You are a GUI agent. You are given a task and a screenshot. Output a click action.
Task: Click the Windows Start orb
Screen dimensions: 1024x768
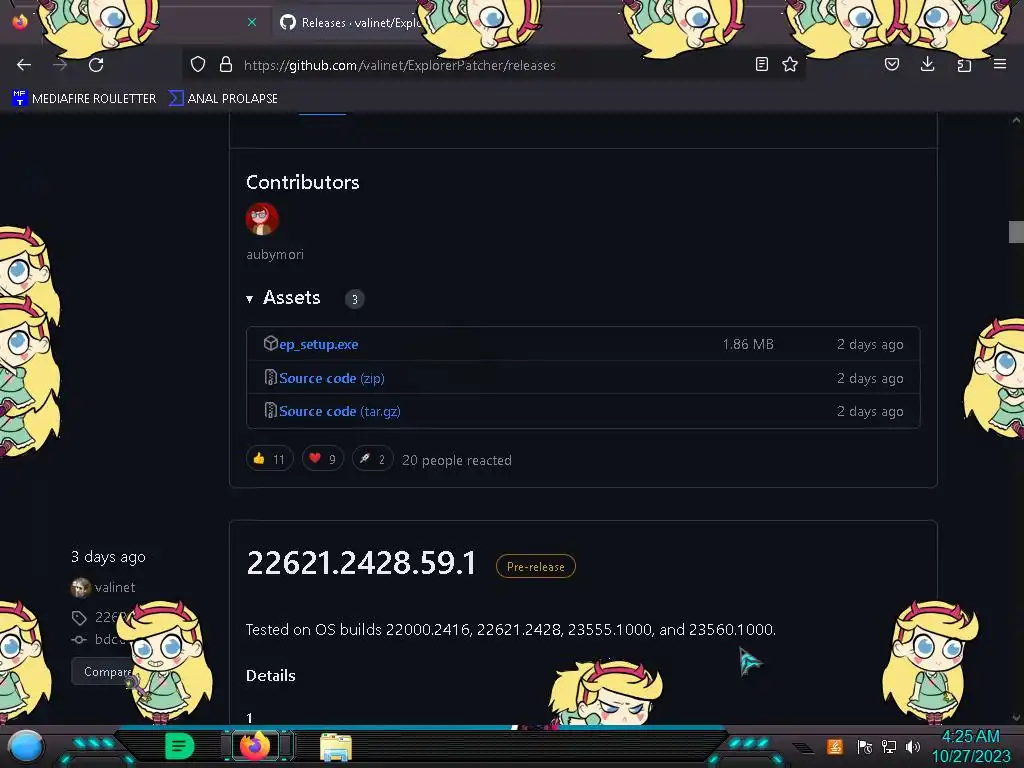click(x=26, y=746)
